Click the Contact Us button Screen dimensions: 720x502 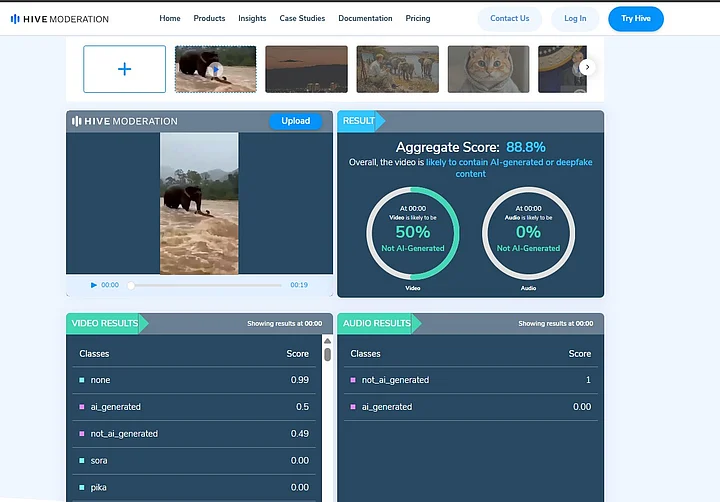509,18
